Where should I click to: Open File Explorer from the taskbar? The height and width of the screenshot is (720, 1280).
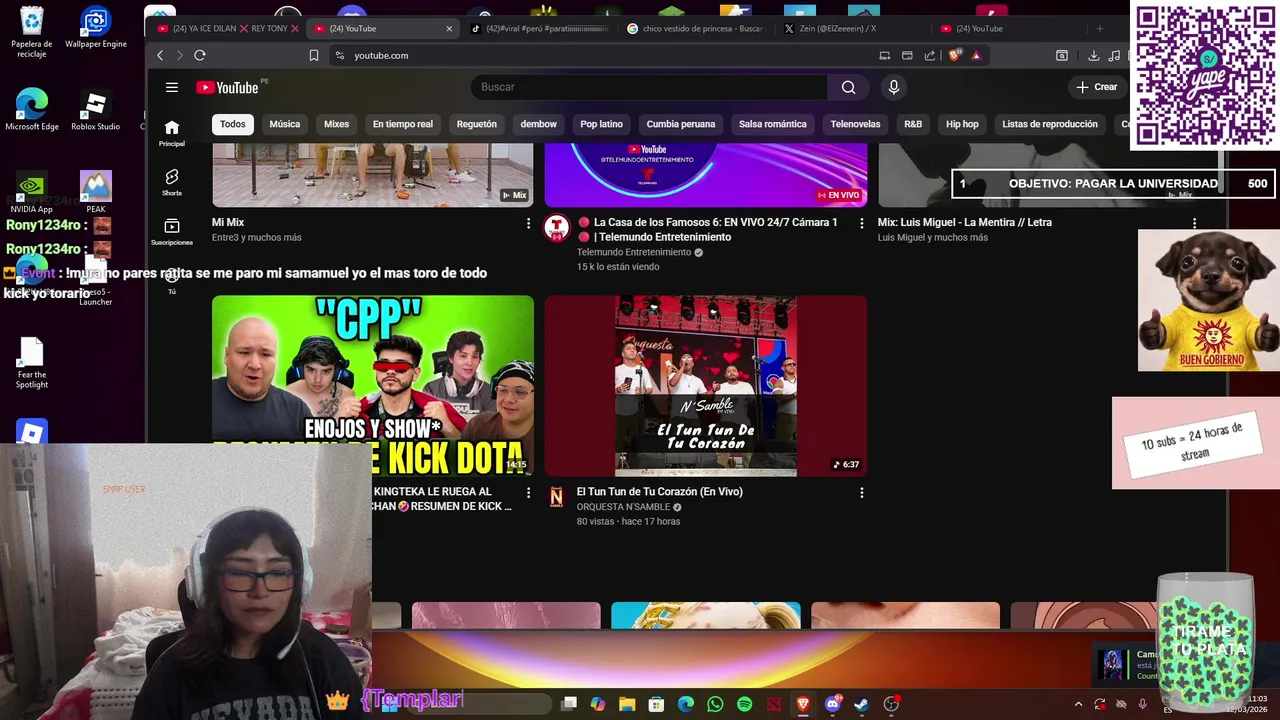[x=627, y=704]
